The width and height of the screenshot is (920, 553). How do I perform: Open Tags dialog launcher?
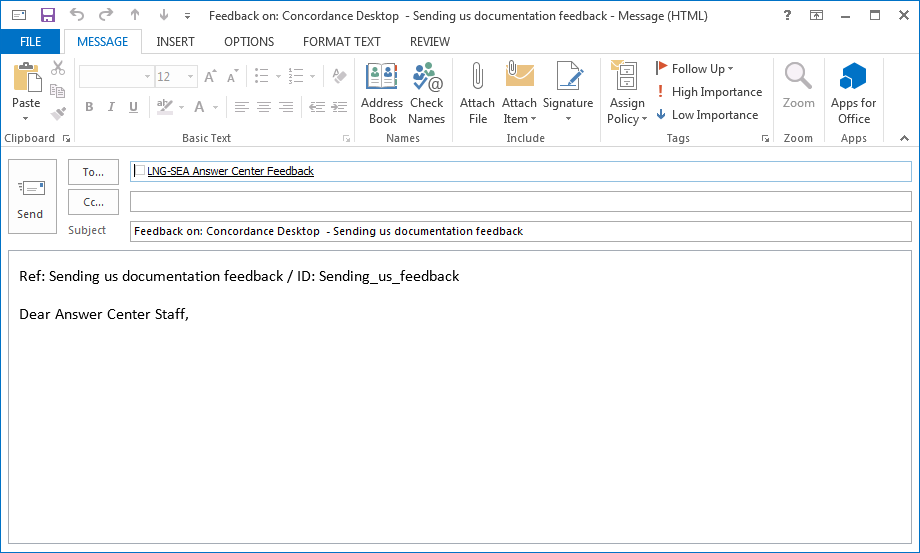click(x=765, y=138)
